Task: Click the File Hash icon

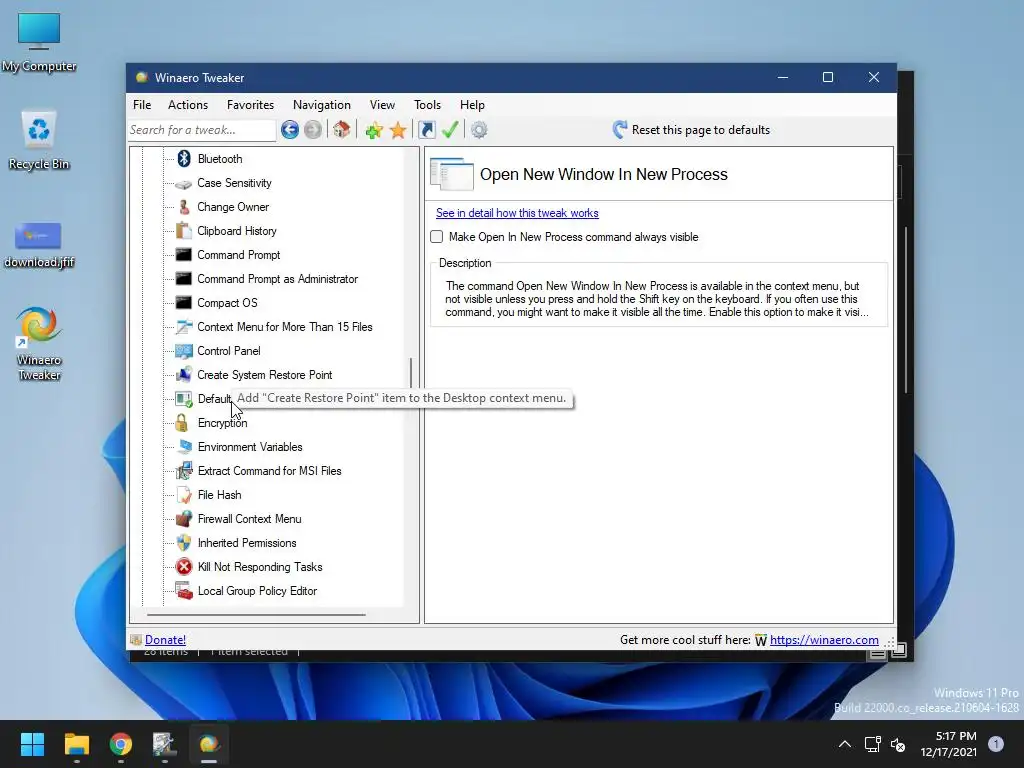Action: click(184, 495)
